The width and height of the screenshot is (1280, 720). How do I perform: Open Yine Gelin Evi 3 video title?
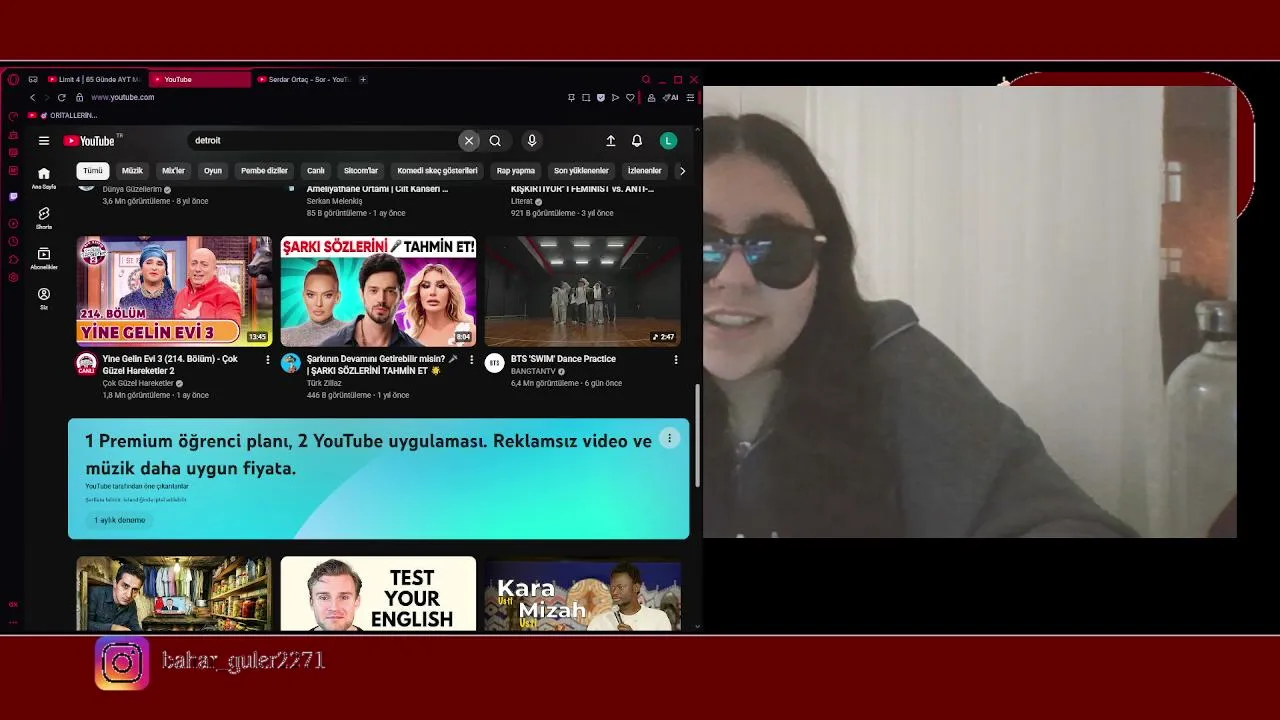point(170,365)
